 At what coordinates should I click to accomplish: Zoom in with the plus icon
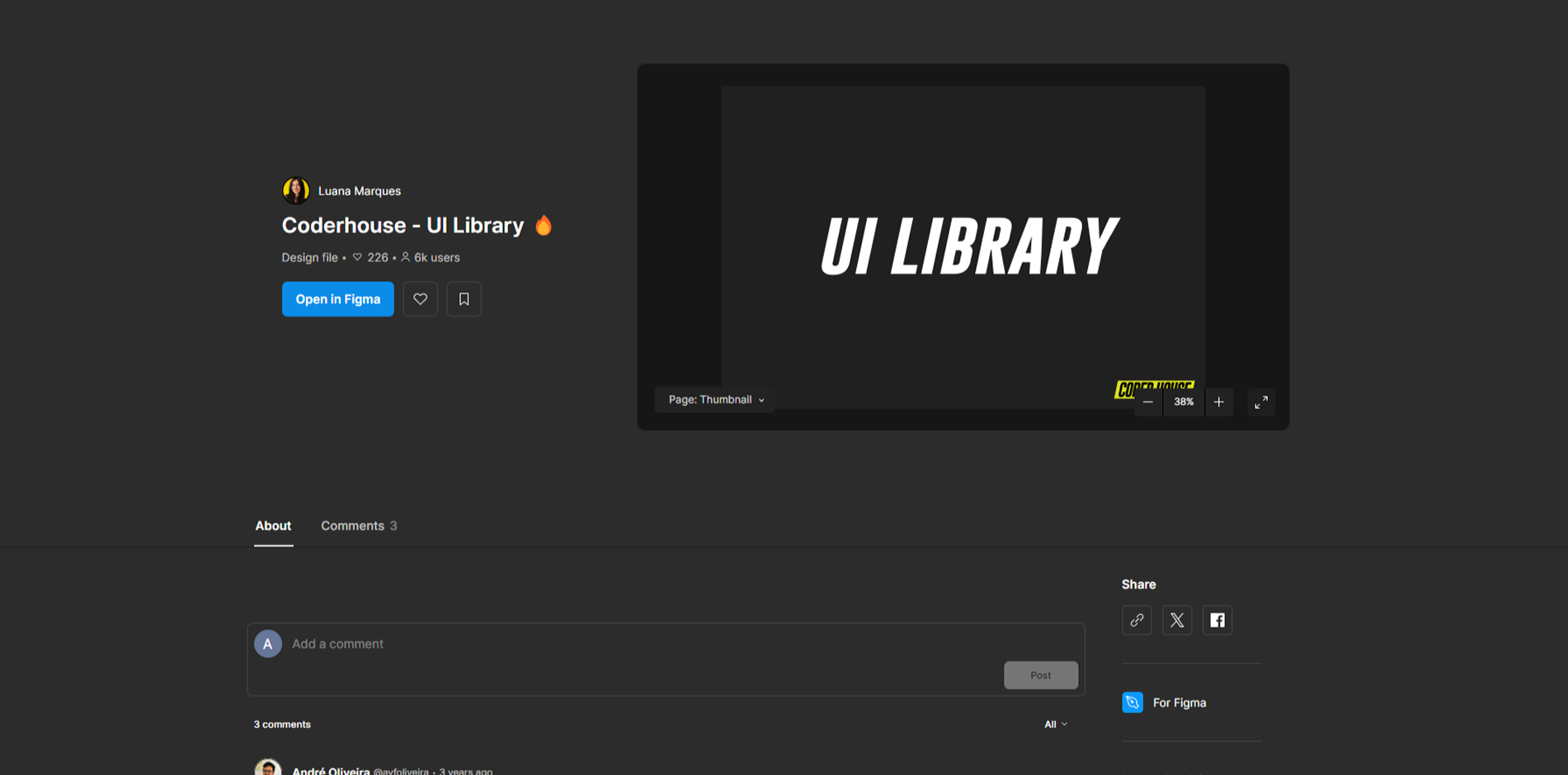click(1218, 402)
